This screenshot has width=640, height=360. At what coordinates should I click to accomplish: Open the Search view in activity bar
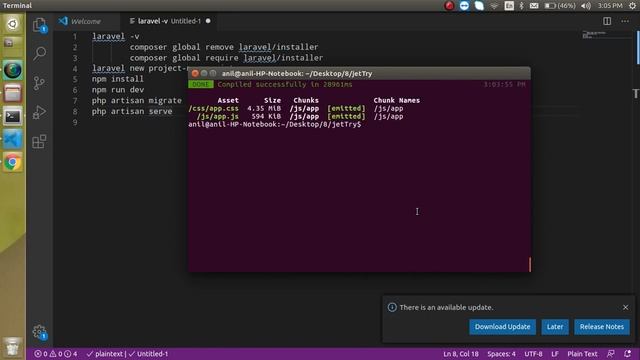tap(39, 53)
